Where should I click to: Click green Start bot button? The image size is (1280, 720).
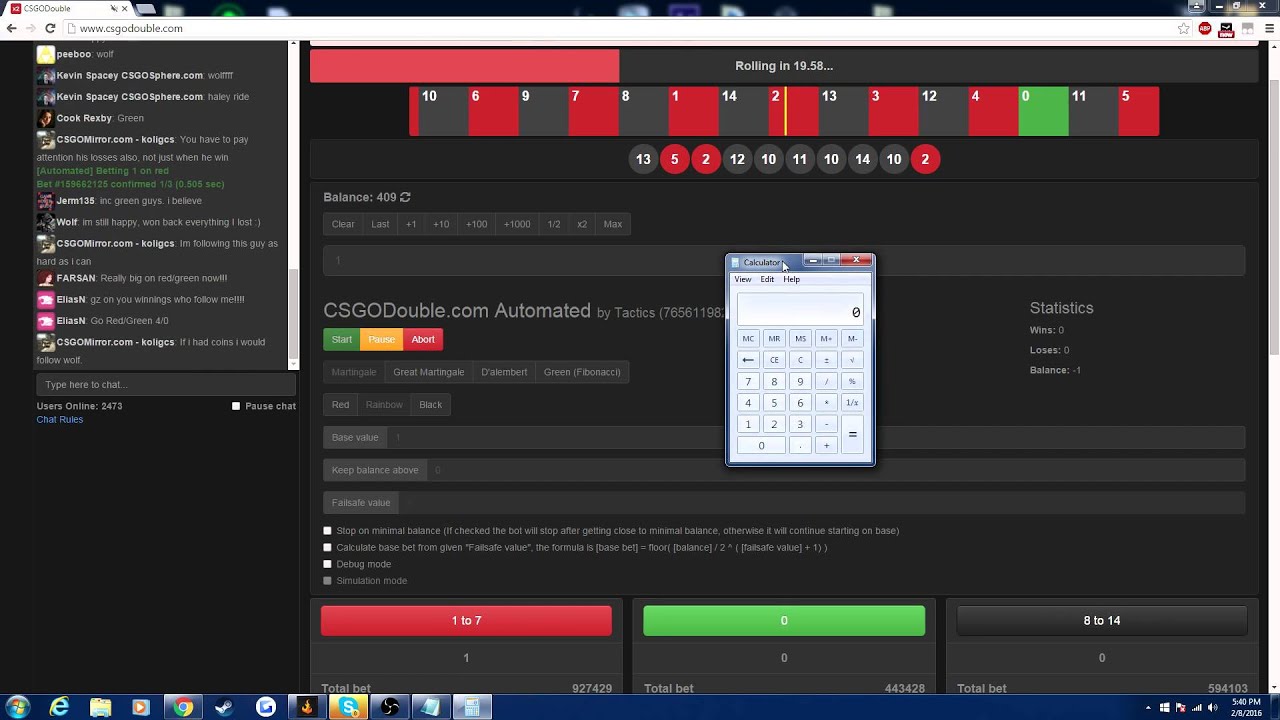(x=342, y=340)
